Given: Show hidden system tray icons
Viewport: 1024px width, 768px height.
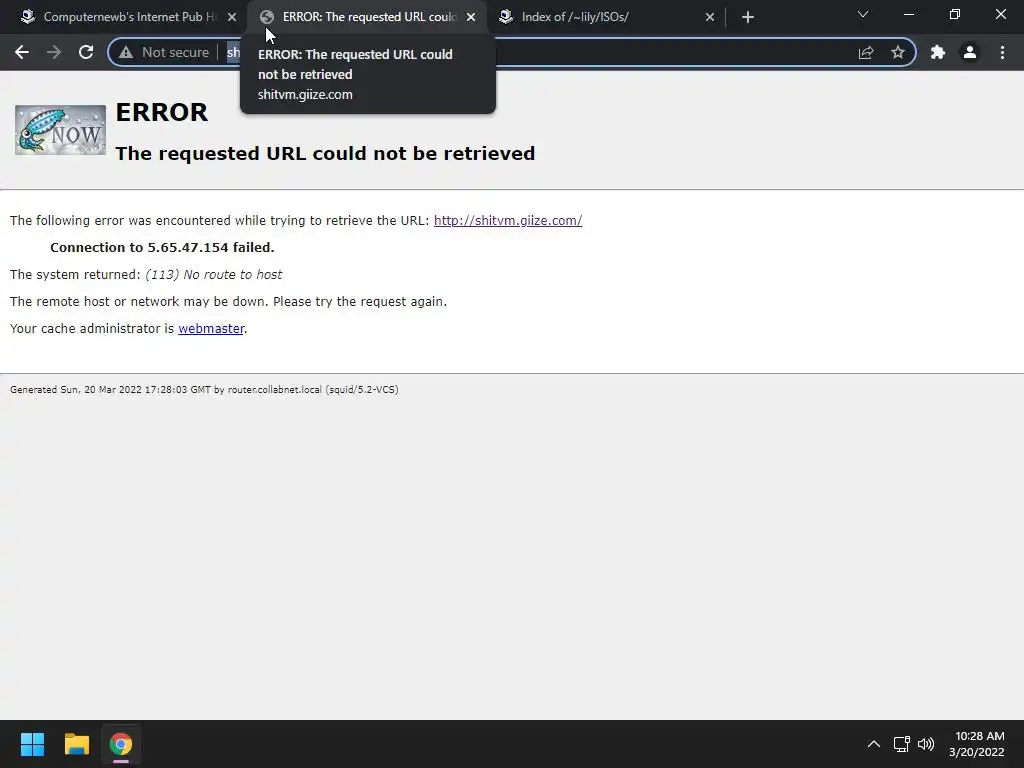Looking at the screenshot, I should (x=873, y=744).
